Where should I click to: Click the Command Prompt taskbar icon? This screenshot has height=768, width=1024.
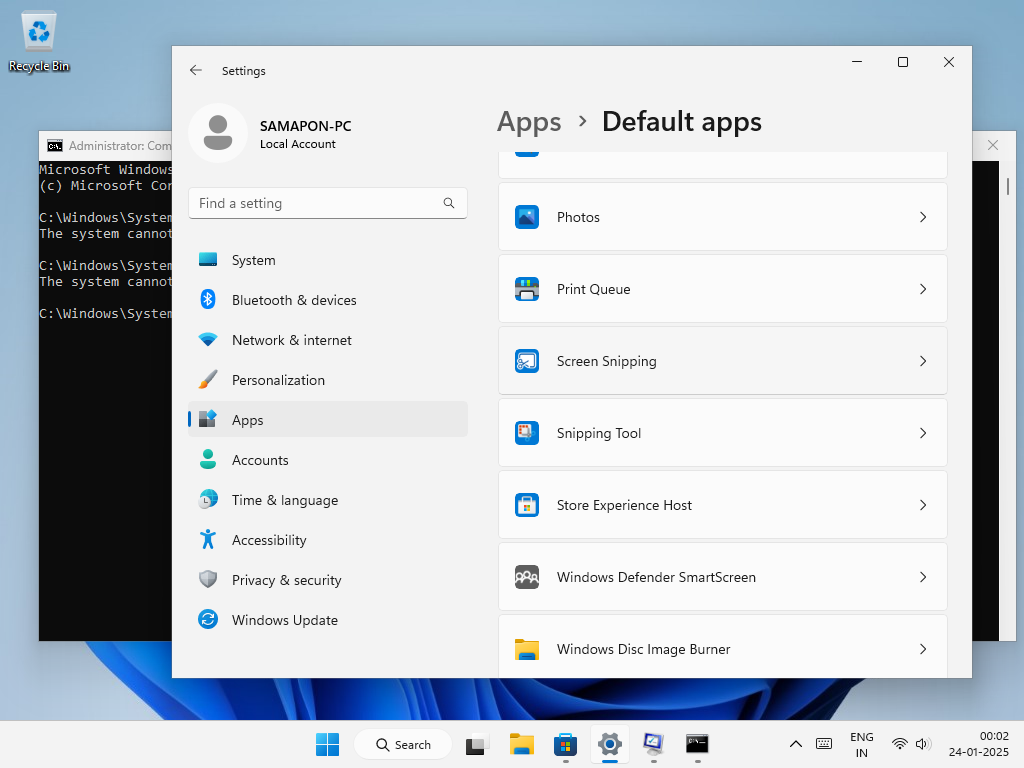coord(697,744)
